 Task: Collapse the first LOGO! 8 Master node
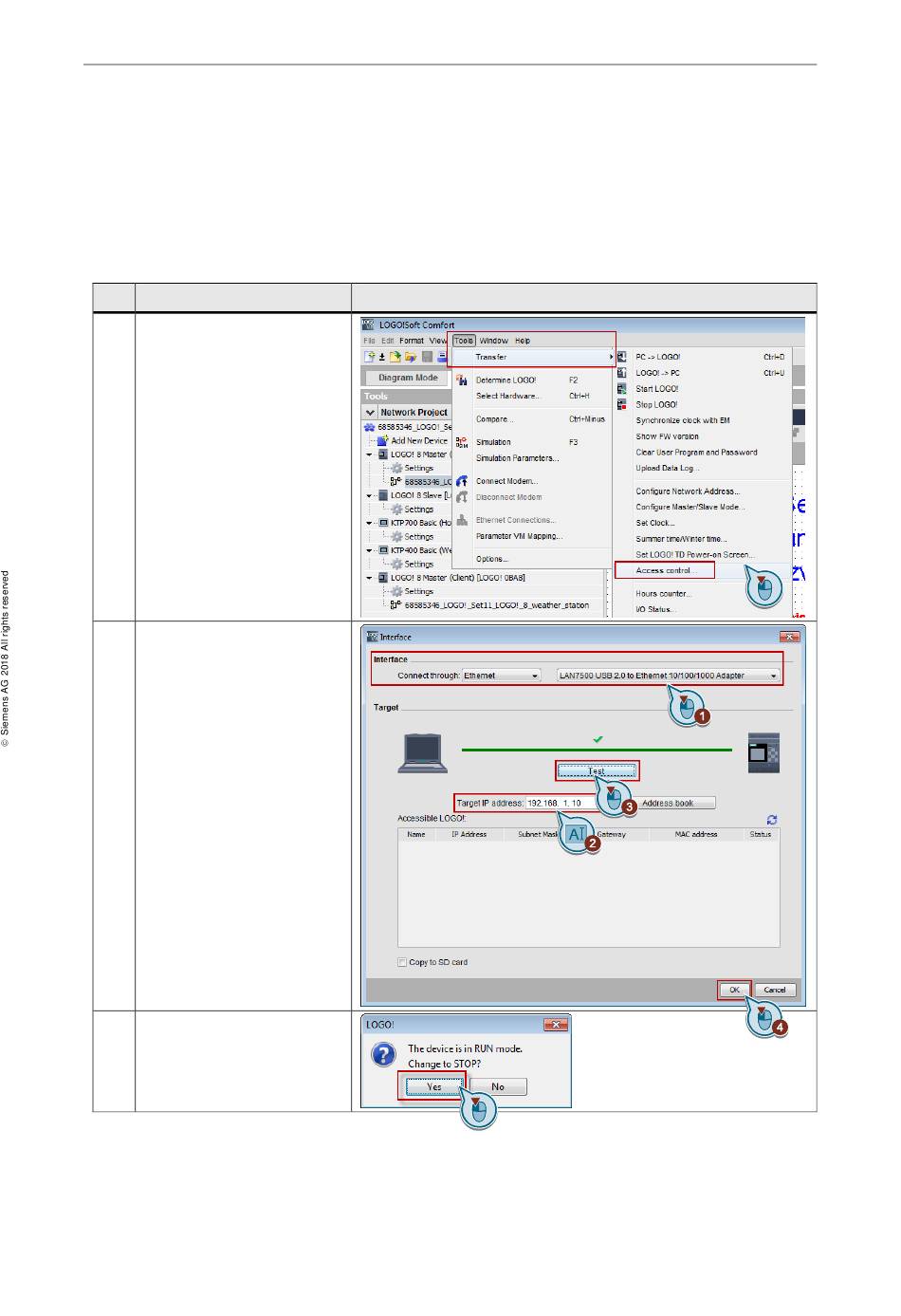coord(370,454)
